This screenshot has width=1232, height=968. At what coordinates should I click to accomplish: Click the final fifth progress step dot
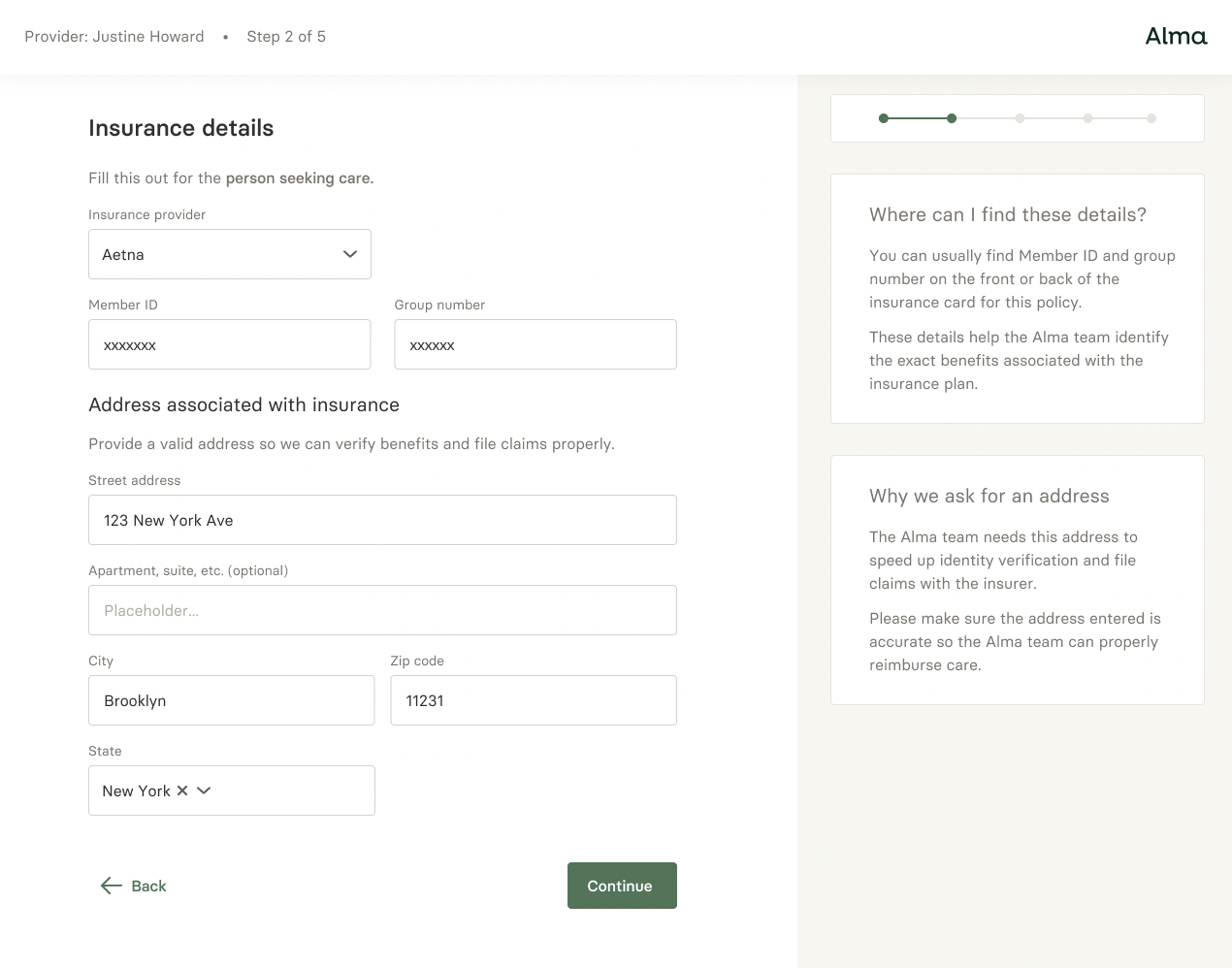pos(1151,118)
